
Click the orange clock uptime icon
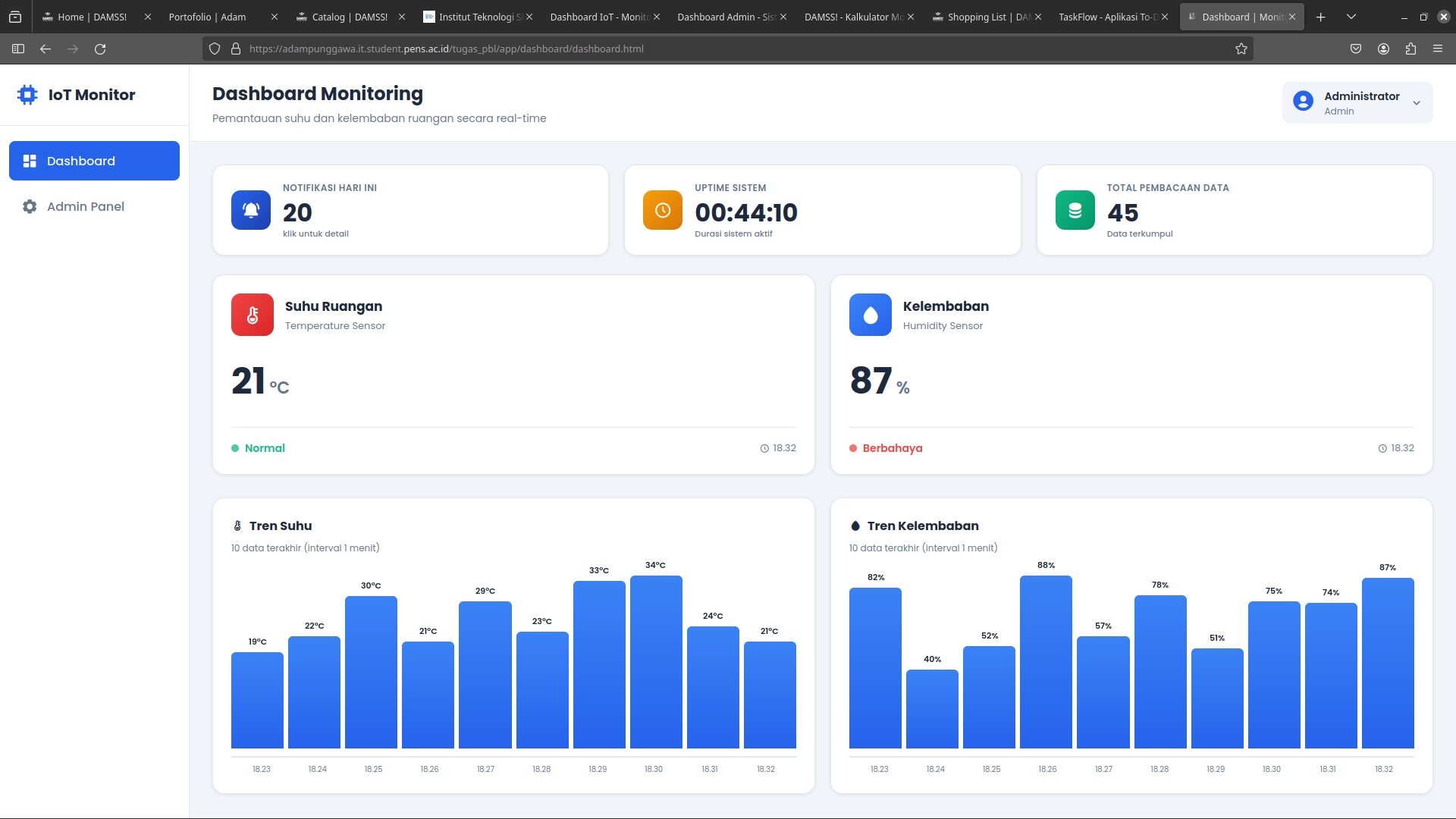point(662,210)
